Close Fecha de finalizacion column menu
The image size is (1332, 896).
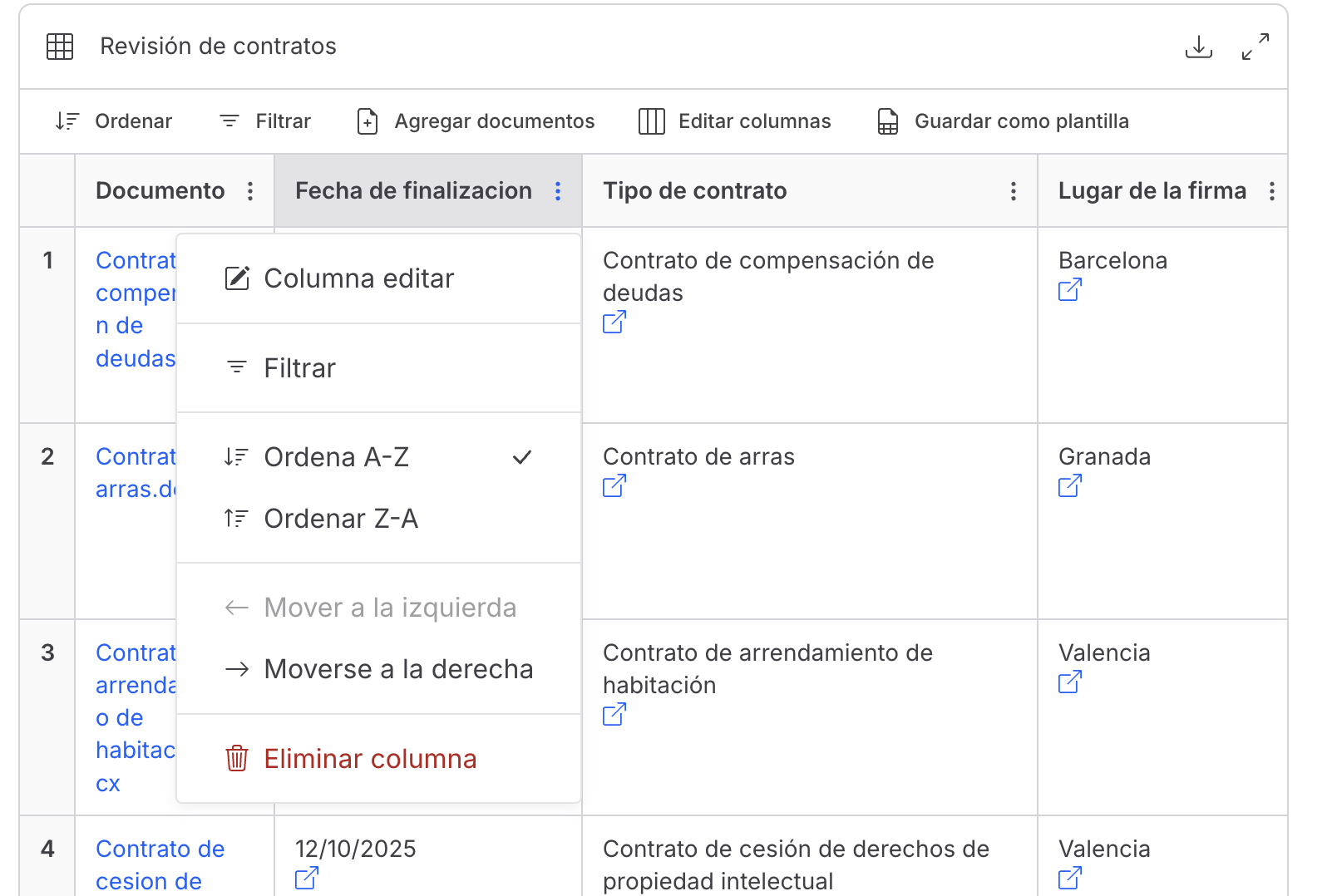[558, 191]
